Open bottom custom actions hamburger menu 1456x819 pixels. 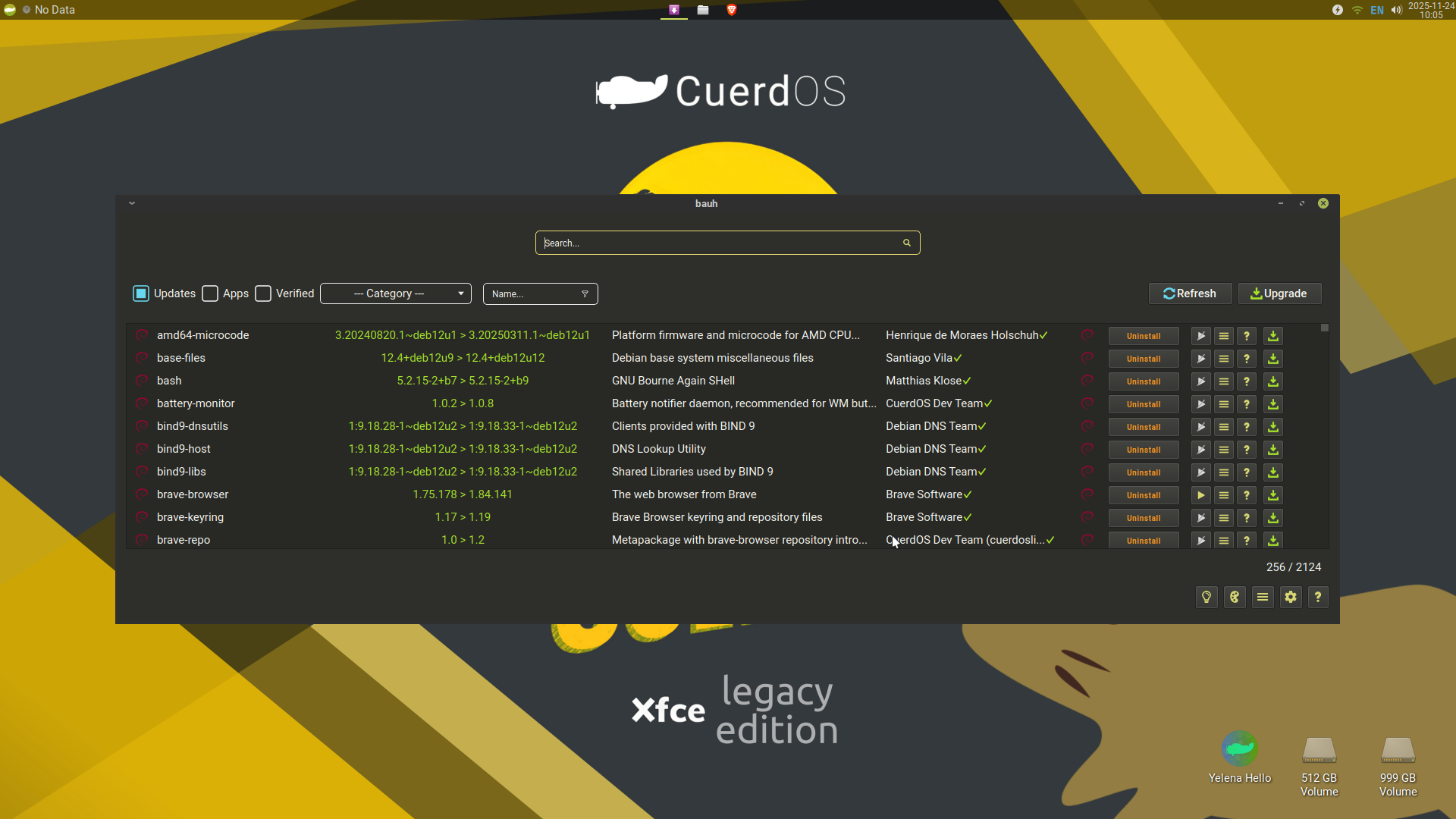point(1263,598)
